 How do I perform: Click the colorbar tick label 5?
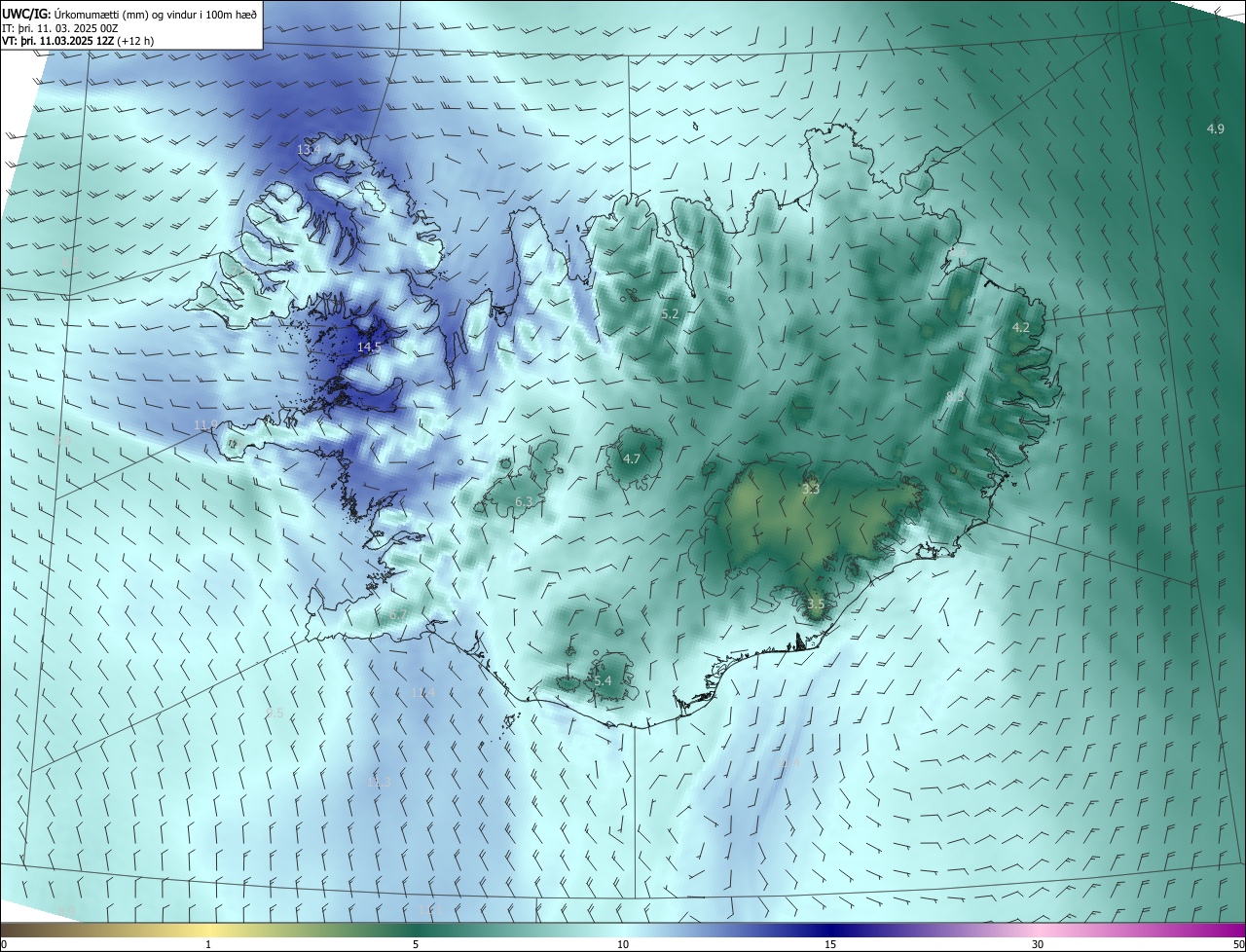416,944
